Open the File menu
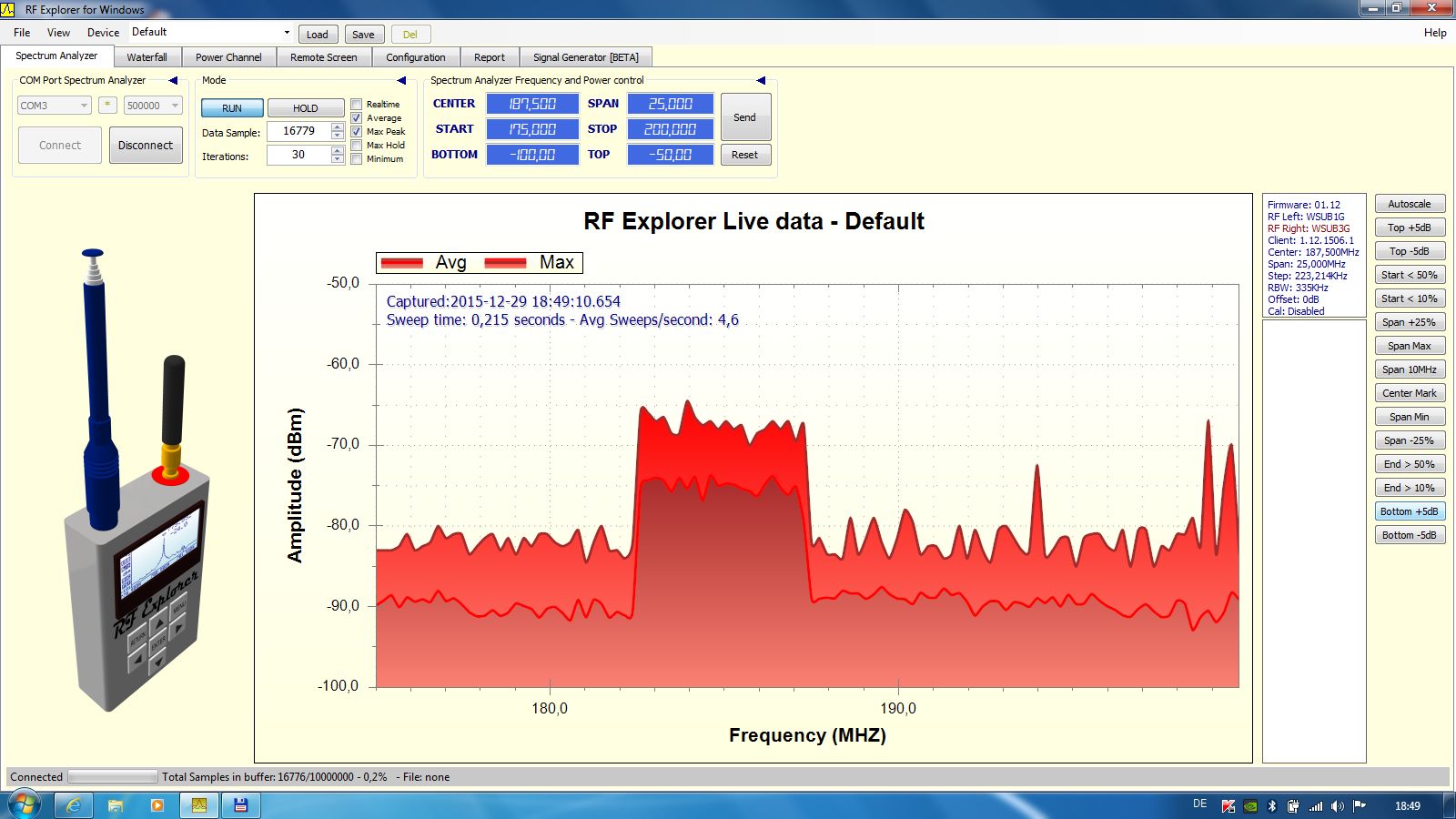The width and height of the screenshot is (1456, 819). coord(22,33)
